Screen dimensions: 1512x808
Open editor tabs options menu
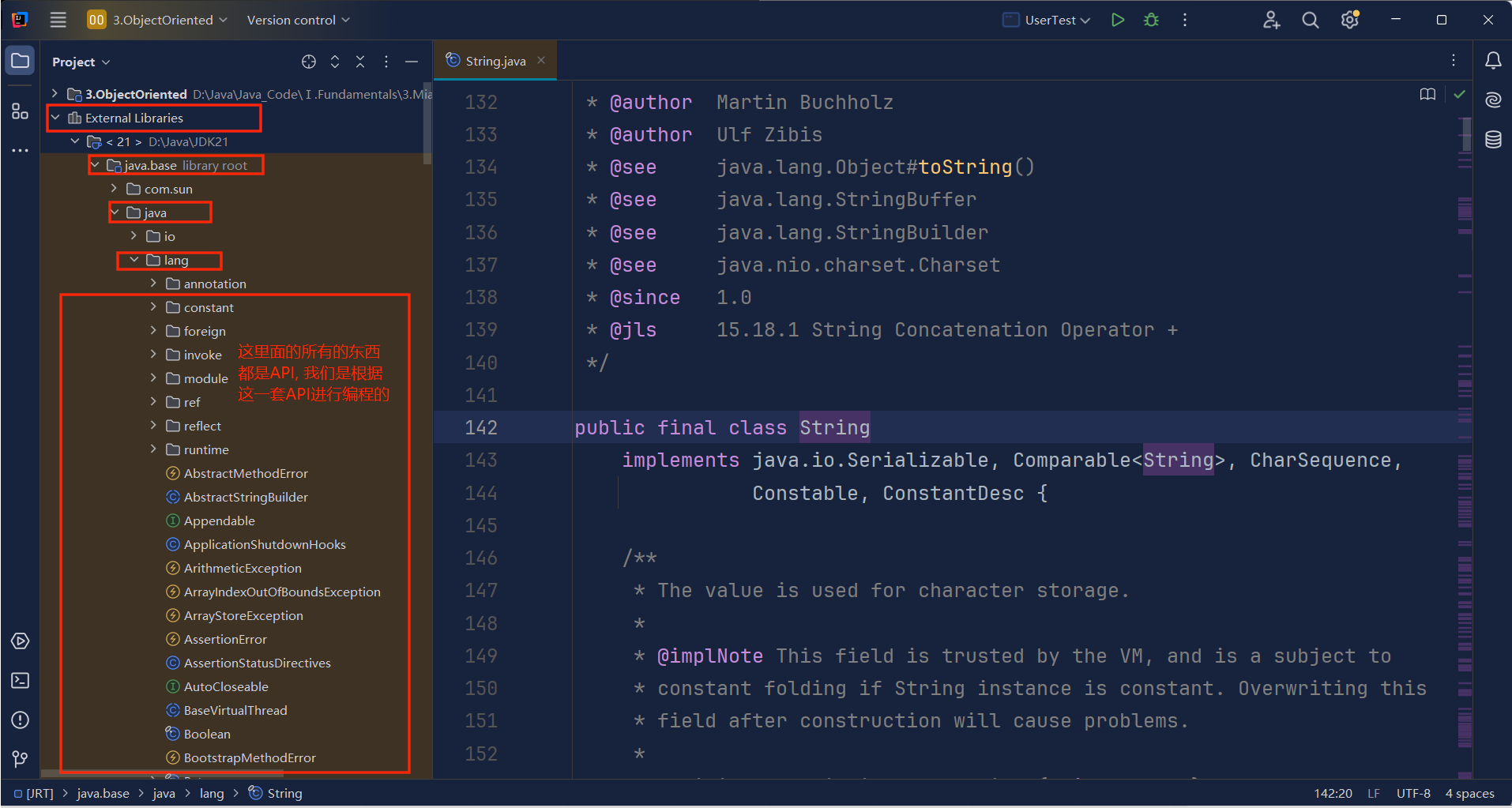click(1454, 61)
